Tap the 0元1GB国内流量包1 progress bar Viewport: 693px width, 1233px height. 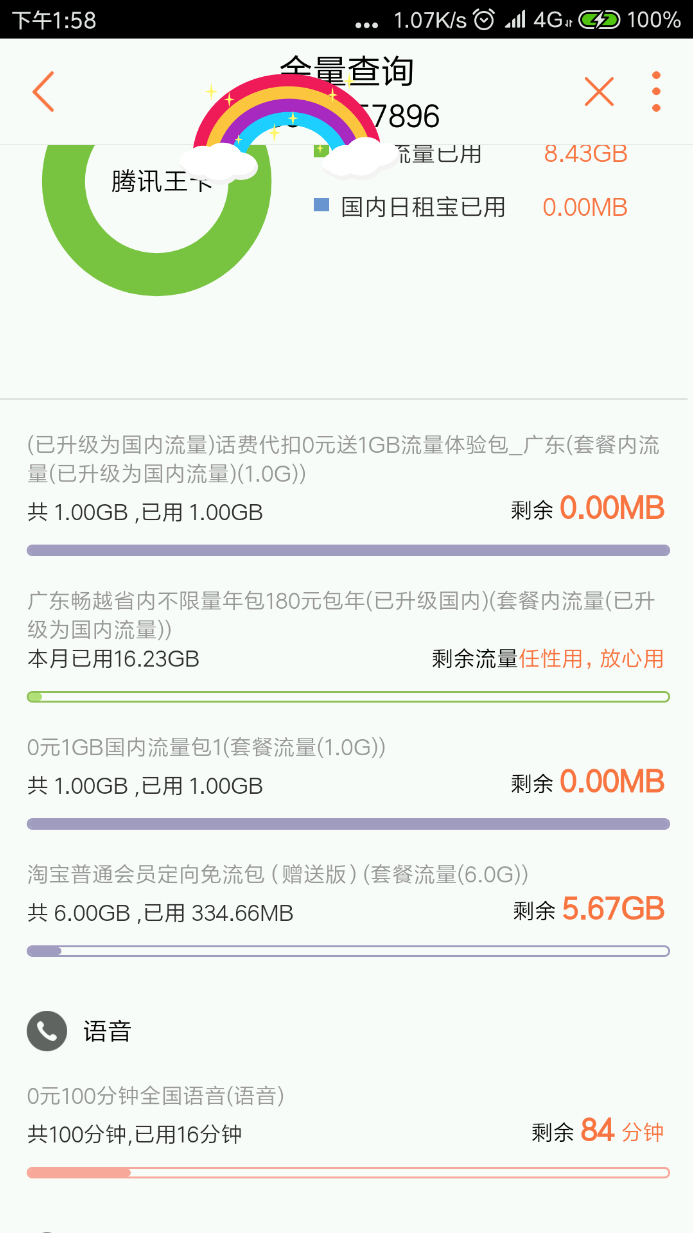pyautogui.click(x=347, y=824)
